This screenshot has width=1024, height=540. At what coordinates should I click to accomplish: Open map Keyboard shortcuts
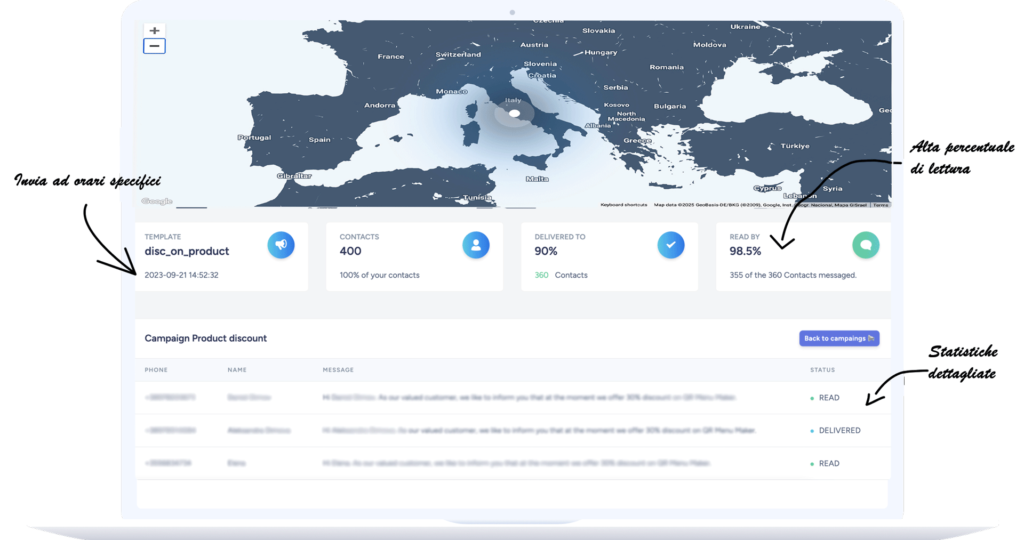click(x=624, y=205)
